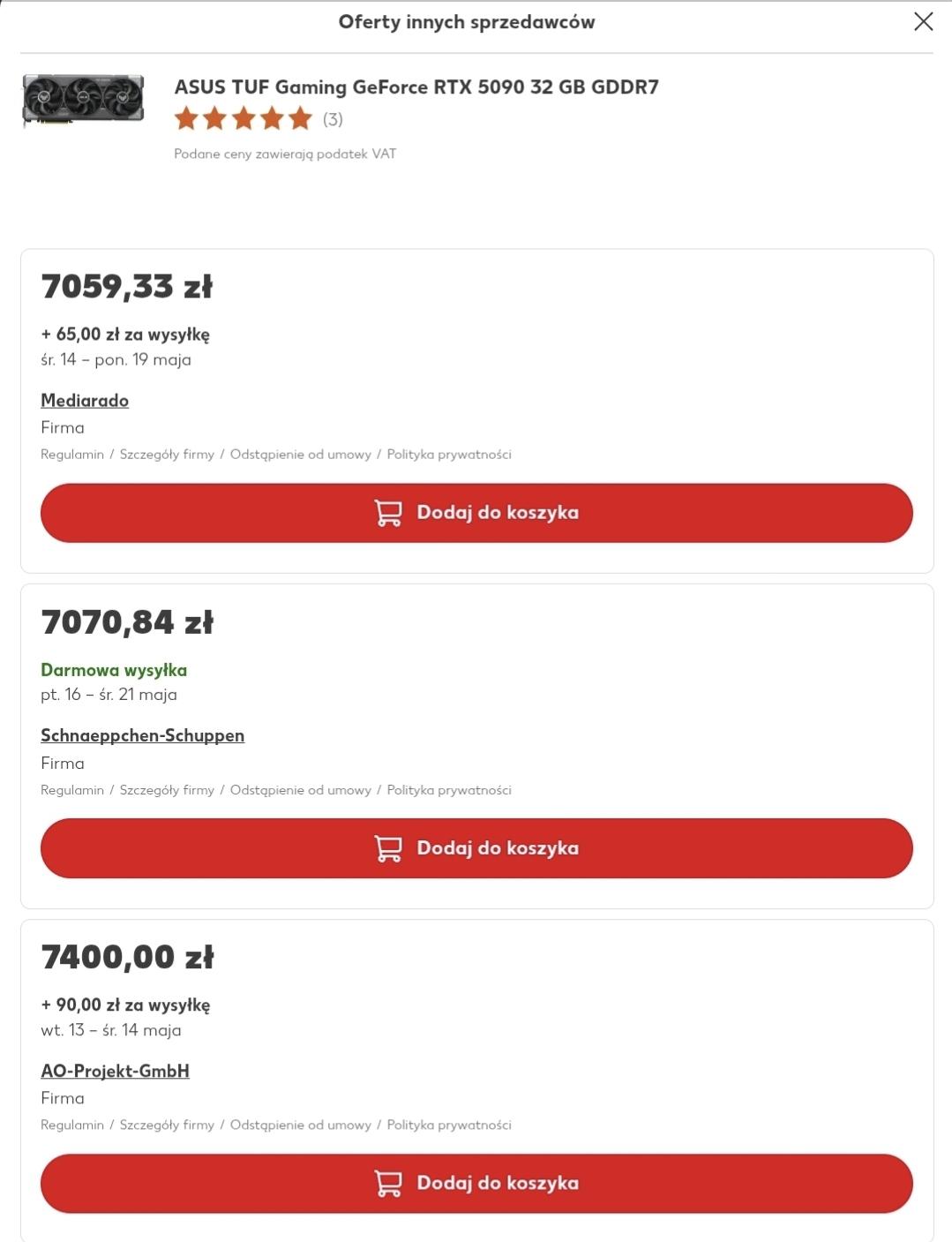This screenshot has width=952, height=1242.
Task: Open AO-Projekt-GmbH's Szczegóły firmy link
Action: pyautogui.click(x=167, y=1125)
